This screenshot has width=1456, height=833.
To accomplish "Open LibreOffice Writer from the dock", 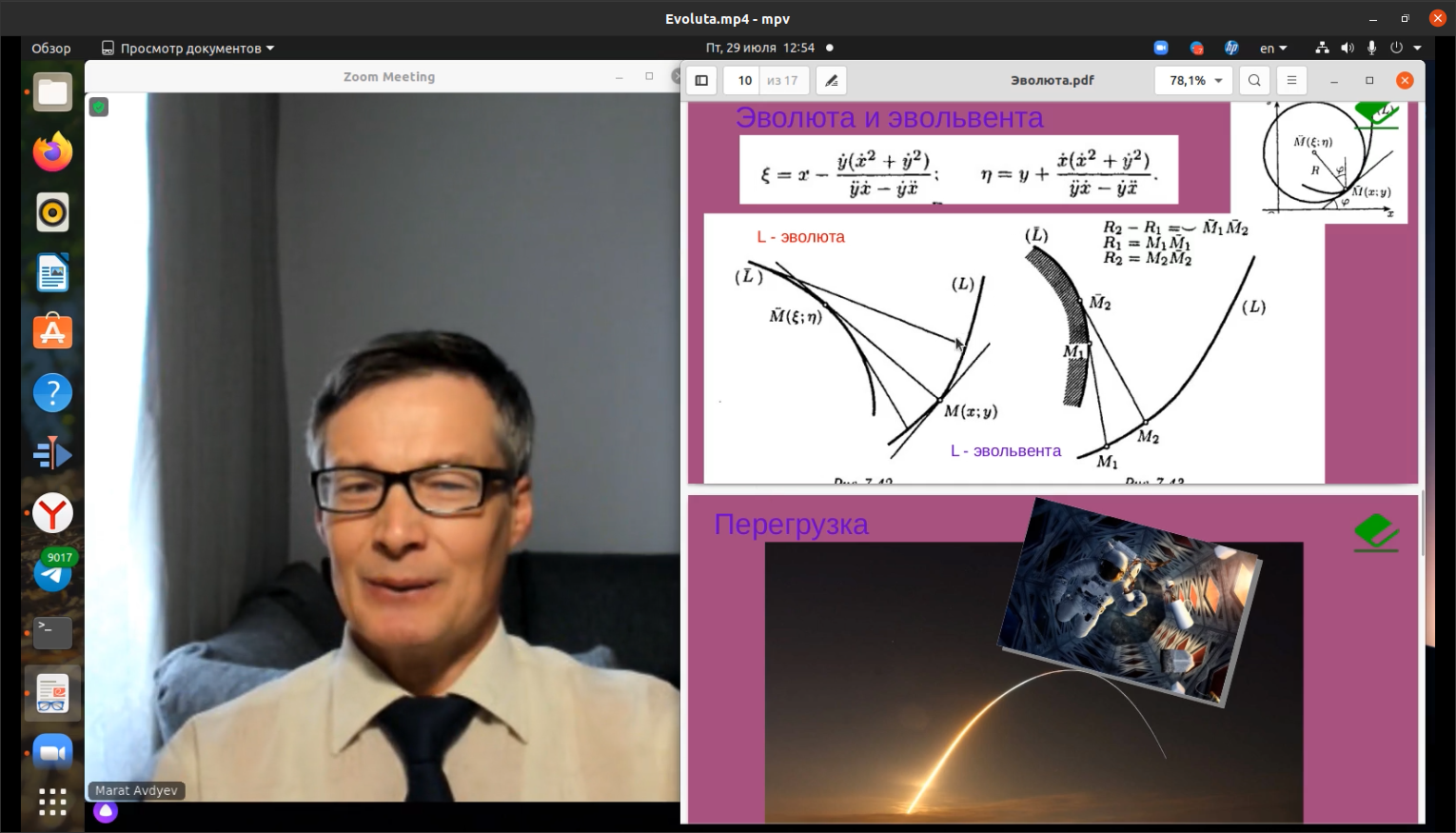I will pos(52,273).
